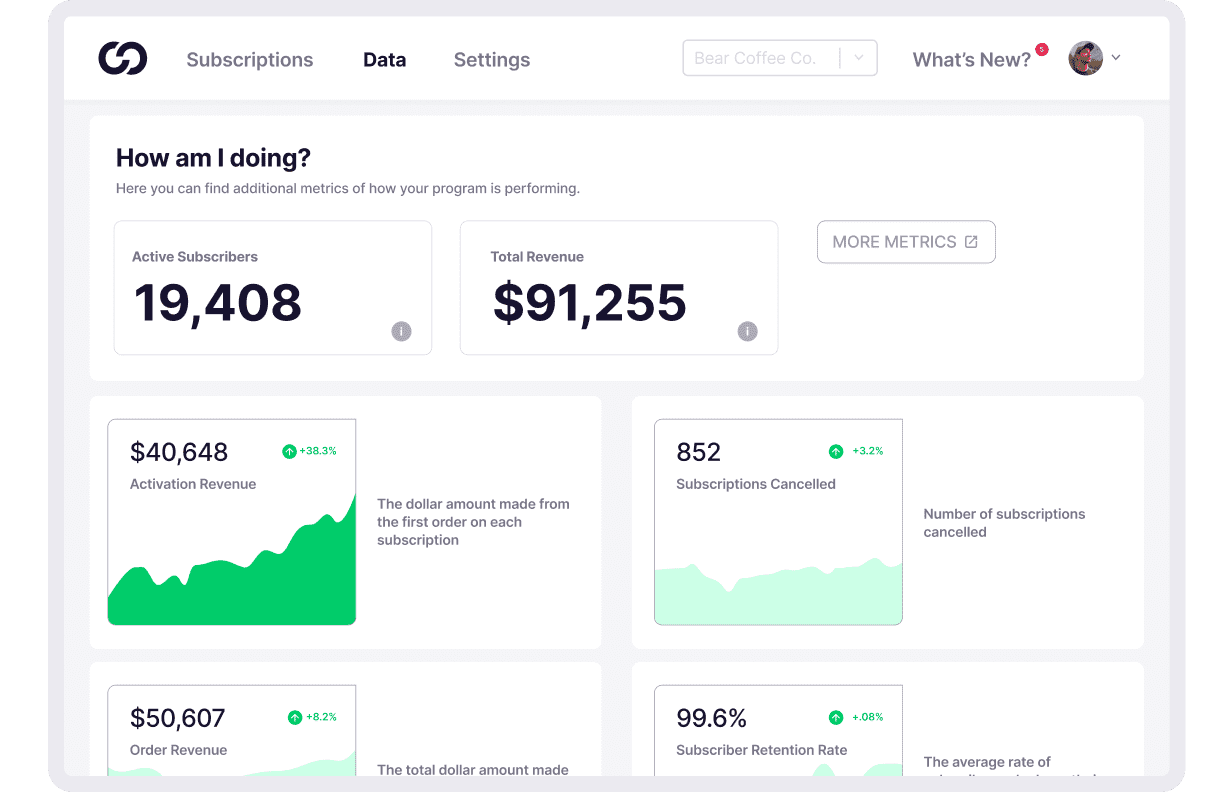This screenshot has width=1230, height=792.
Task: Click the +38.3% change percentage
Action: [x=318, y=451]
